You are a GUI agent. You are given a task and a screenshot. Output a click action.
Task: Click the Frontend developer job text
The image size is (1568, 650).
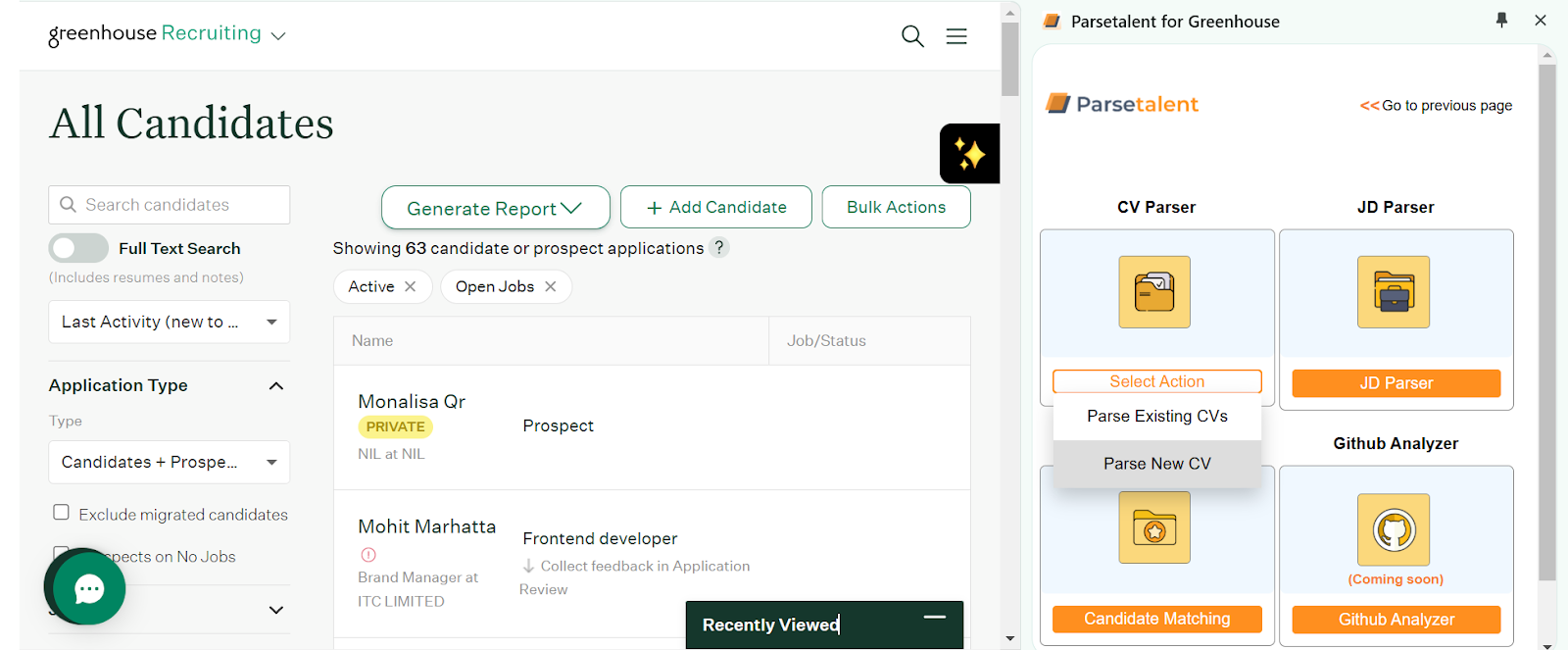click(600, 538)
